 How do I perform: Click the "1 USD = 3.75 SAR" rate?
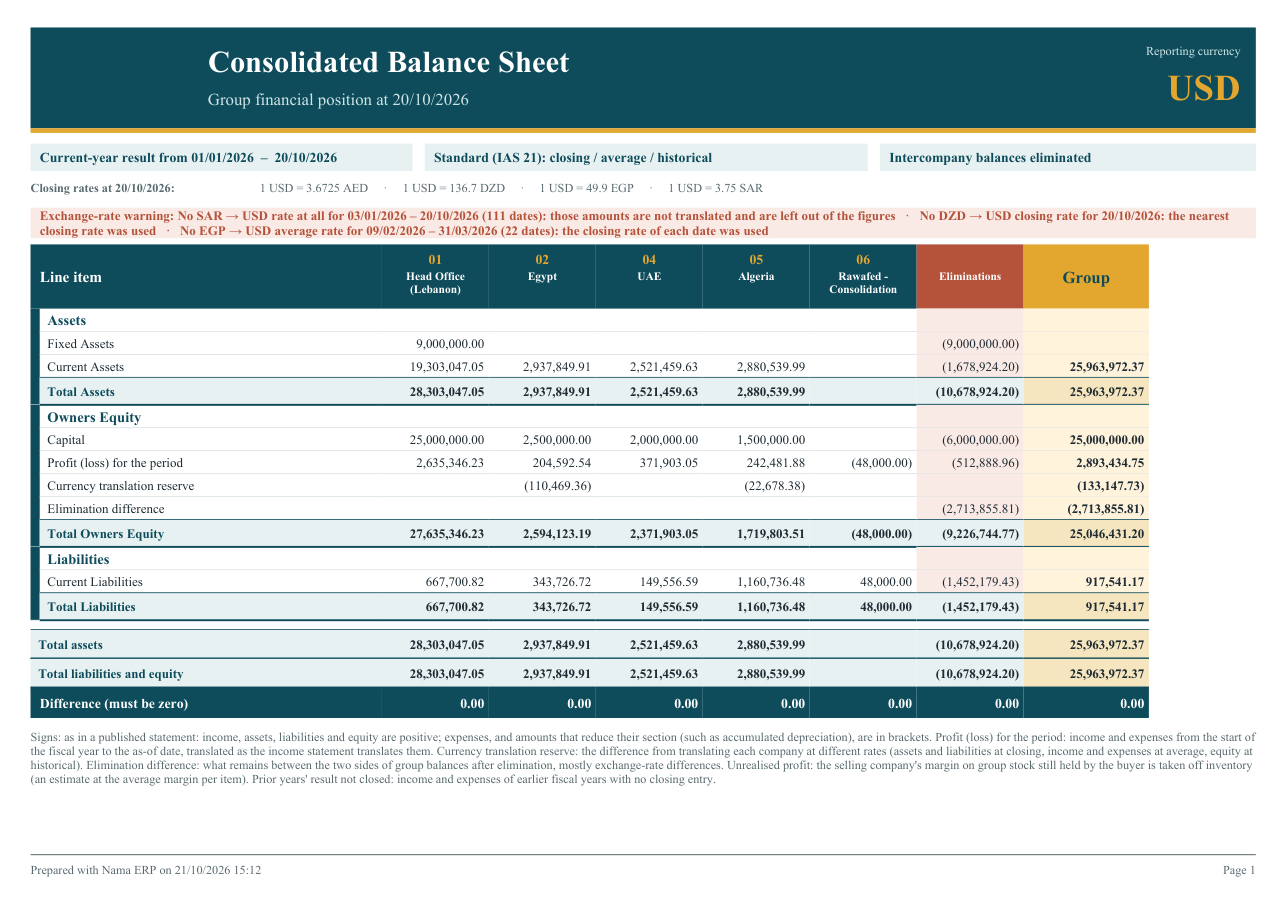716,188
